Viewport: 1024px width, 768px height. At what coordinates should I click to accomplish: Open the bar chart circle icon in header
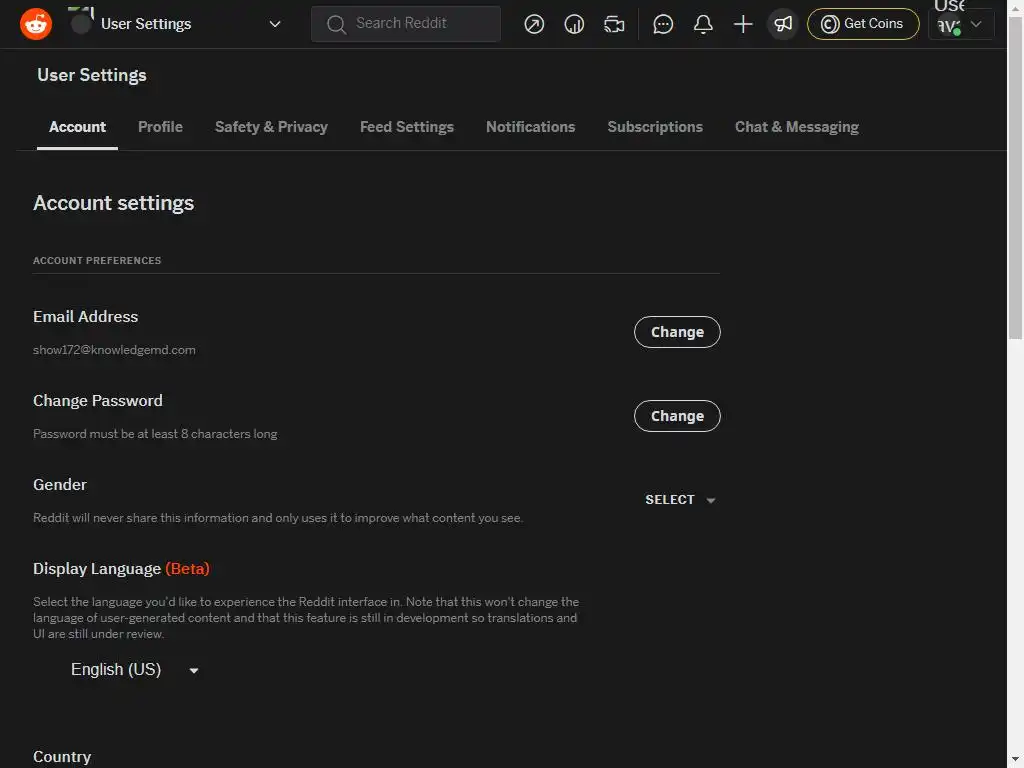[574, 25]
